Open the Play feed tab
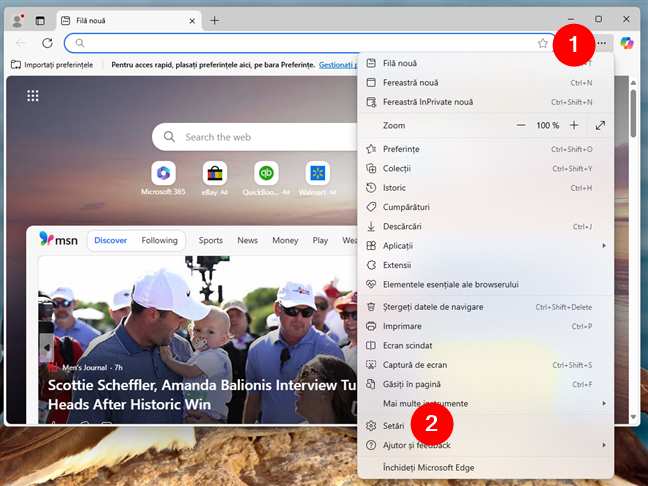Viewport: 648px width, 486px height. tap(320, 241)
